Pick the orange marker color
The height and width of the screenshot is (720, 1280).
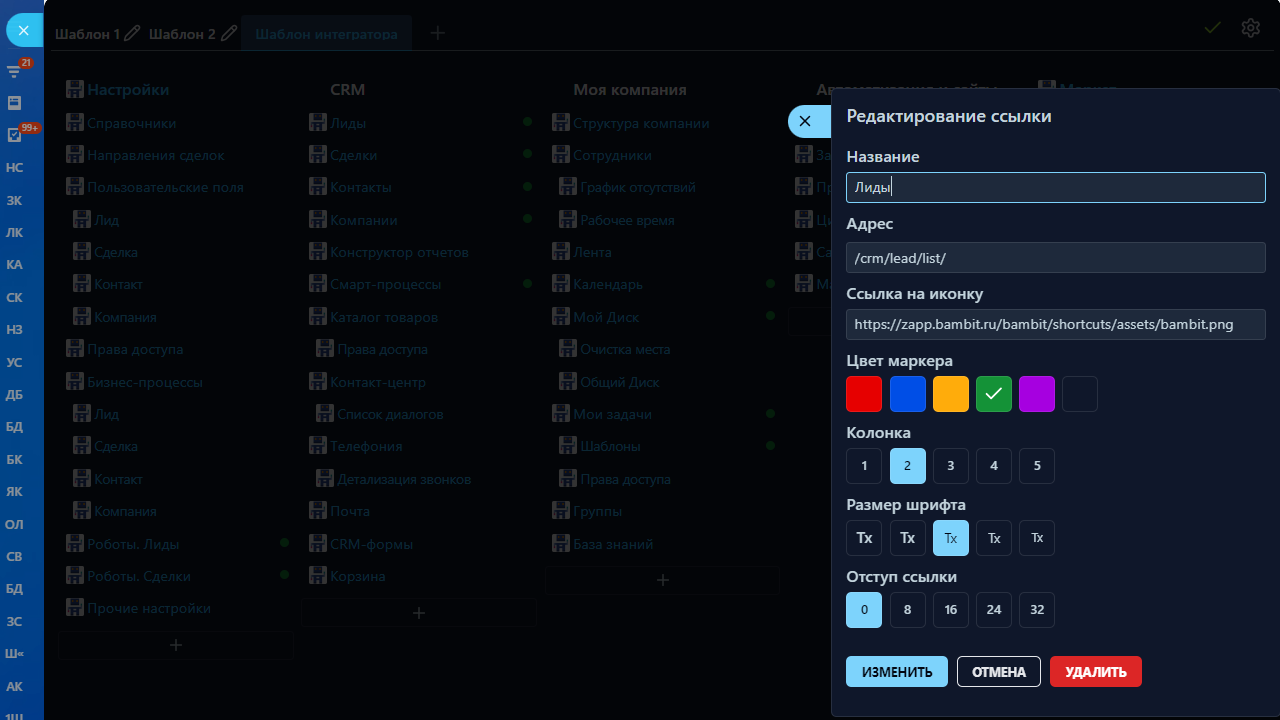pyautogui.click(x=951, y=394)
